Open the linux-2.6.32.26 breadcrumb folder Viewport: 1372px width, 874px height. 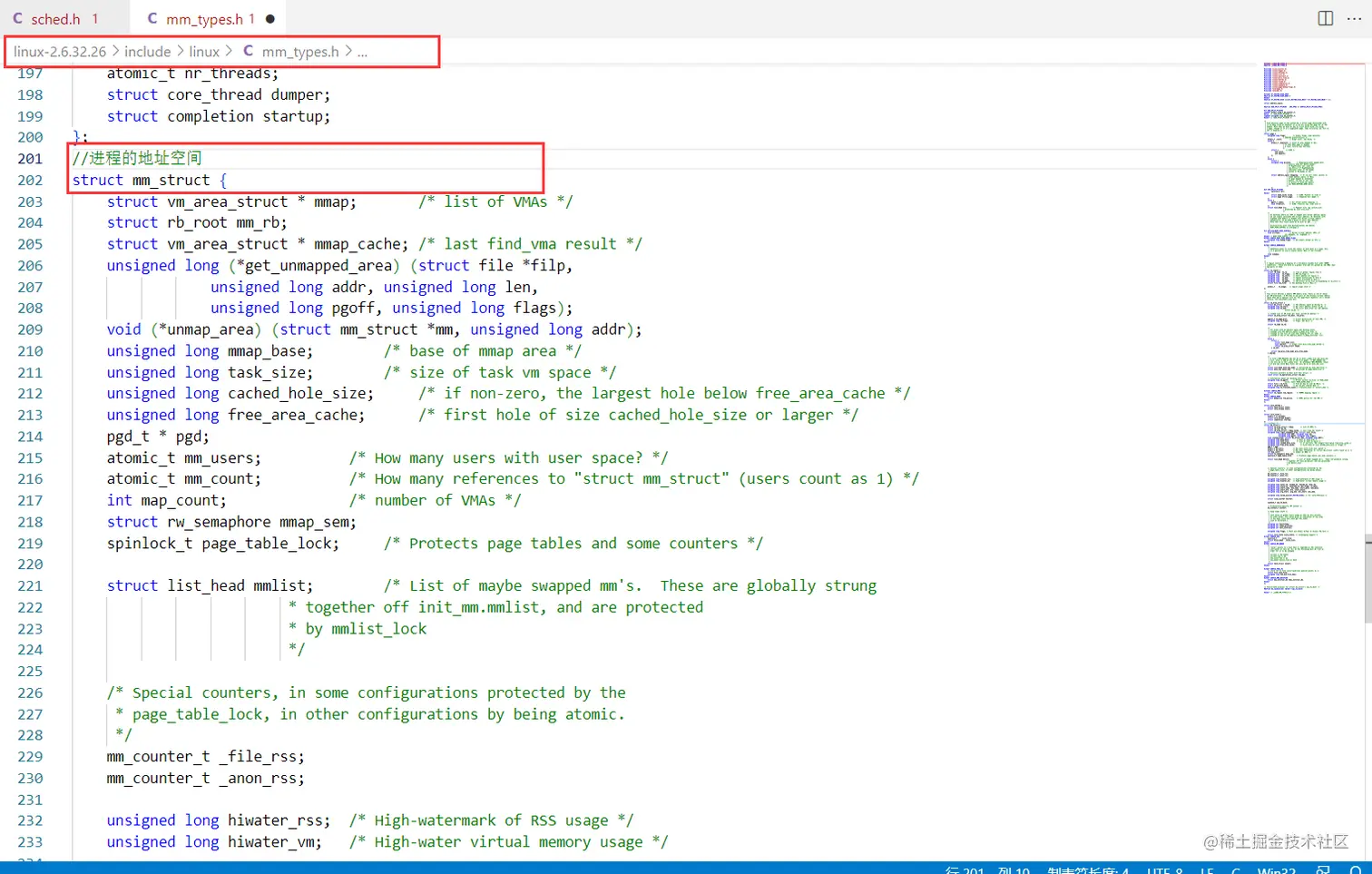(60, 52)
